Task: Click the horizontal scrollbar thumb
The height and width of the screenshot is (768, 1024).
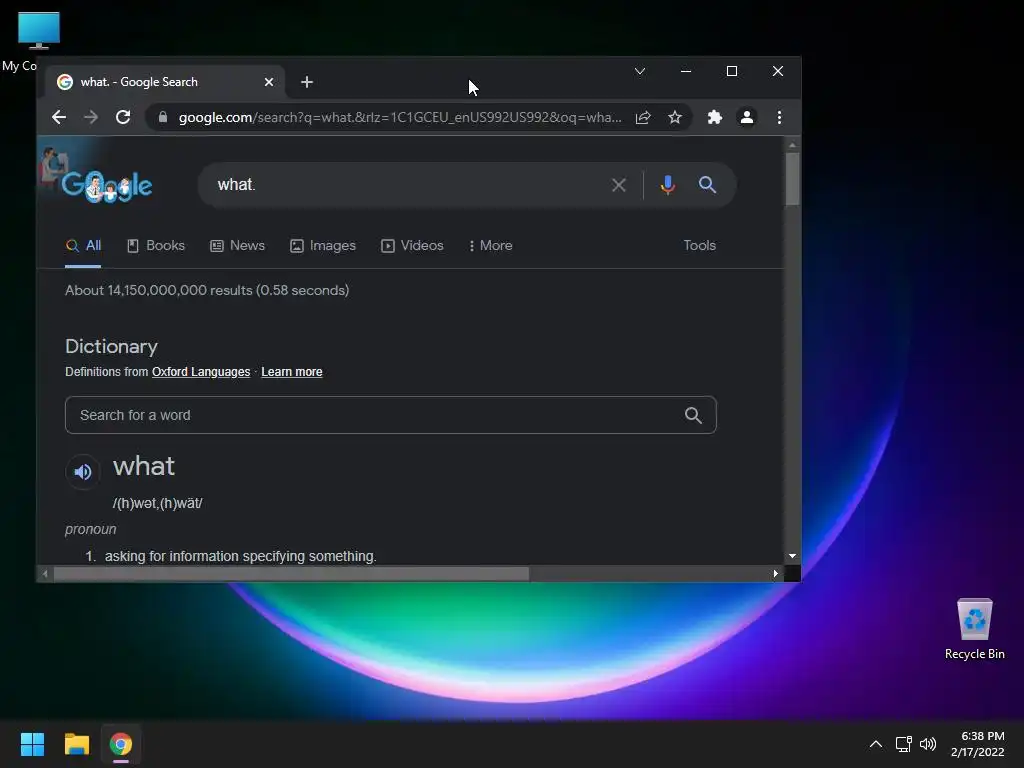Action: pyautogui.click(x=291, y=574)
